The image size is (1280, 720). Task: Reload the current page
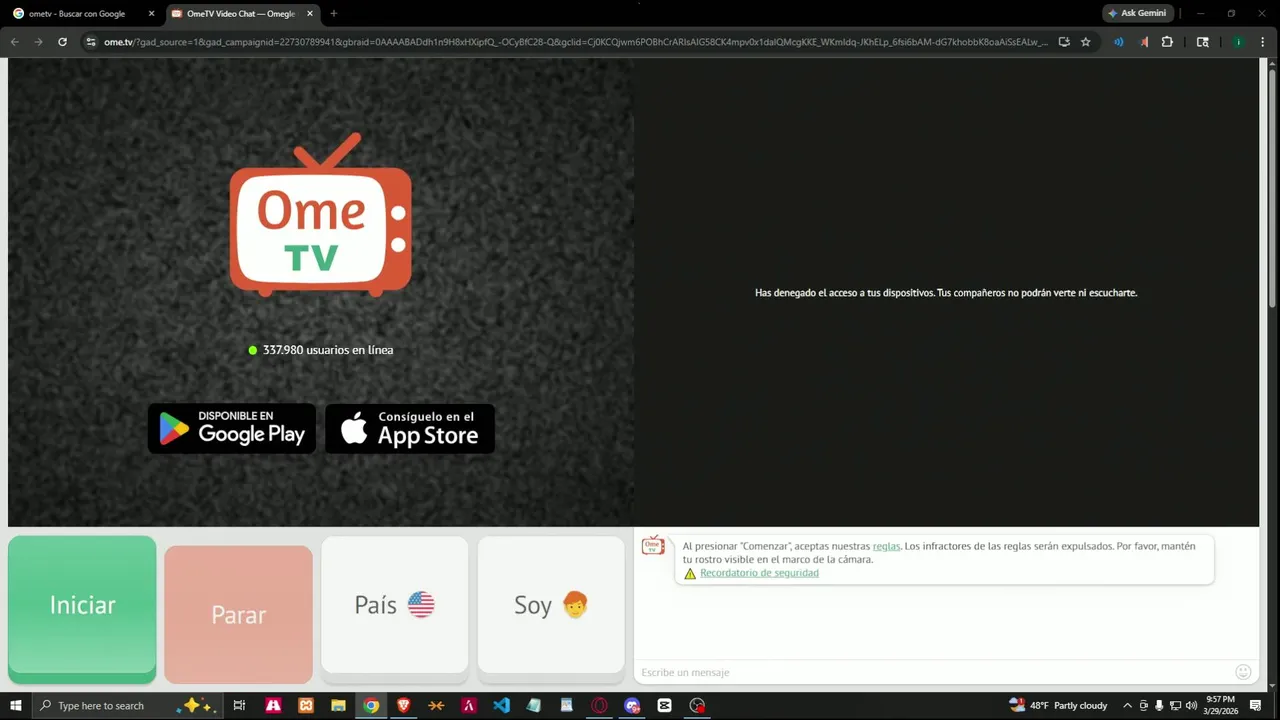tap(62, 42)
